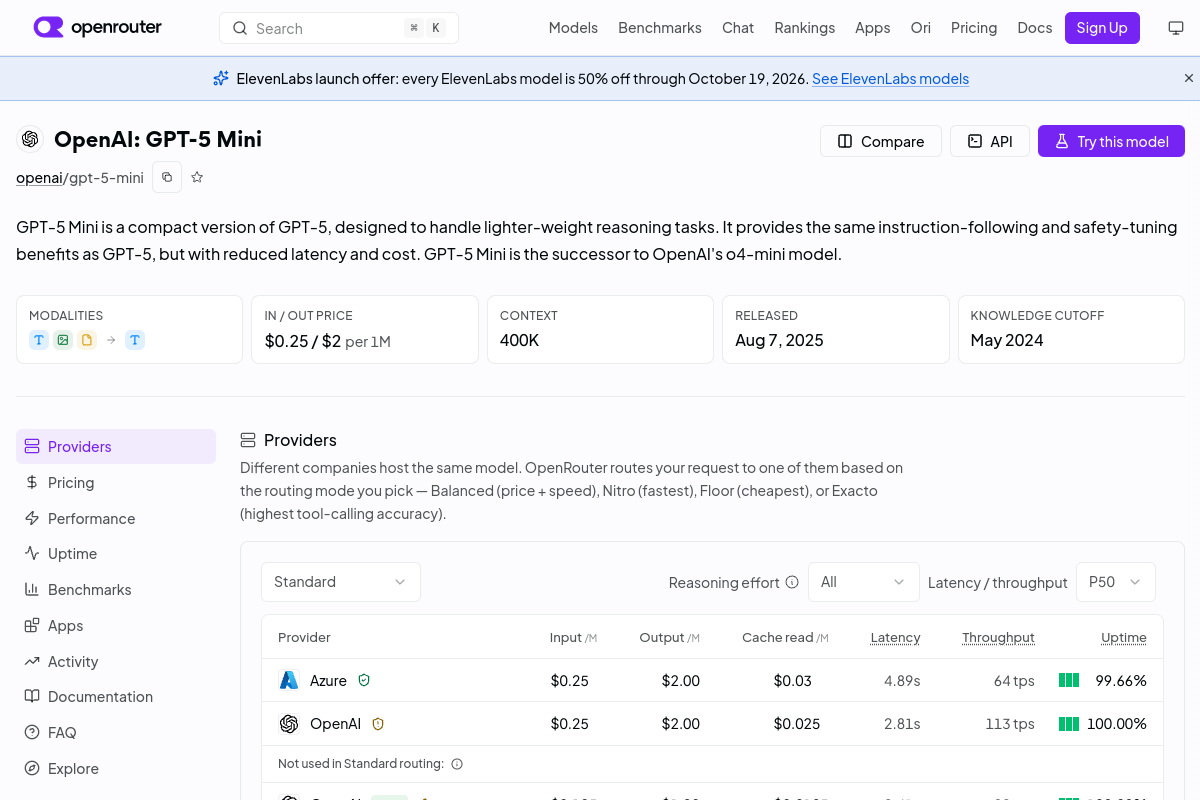Click the openai author link in slug

tap(39, 178)
